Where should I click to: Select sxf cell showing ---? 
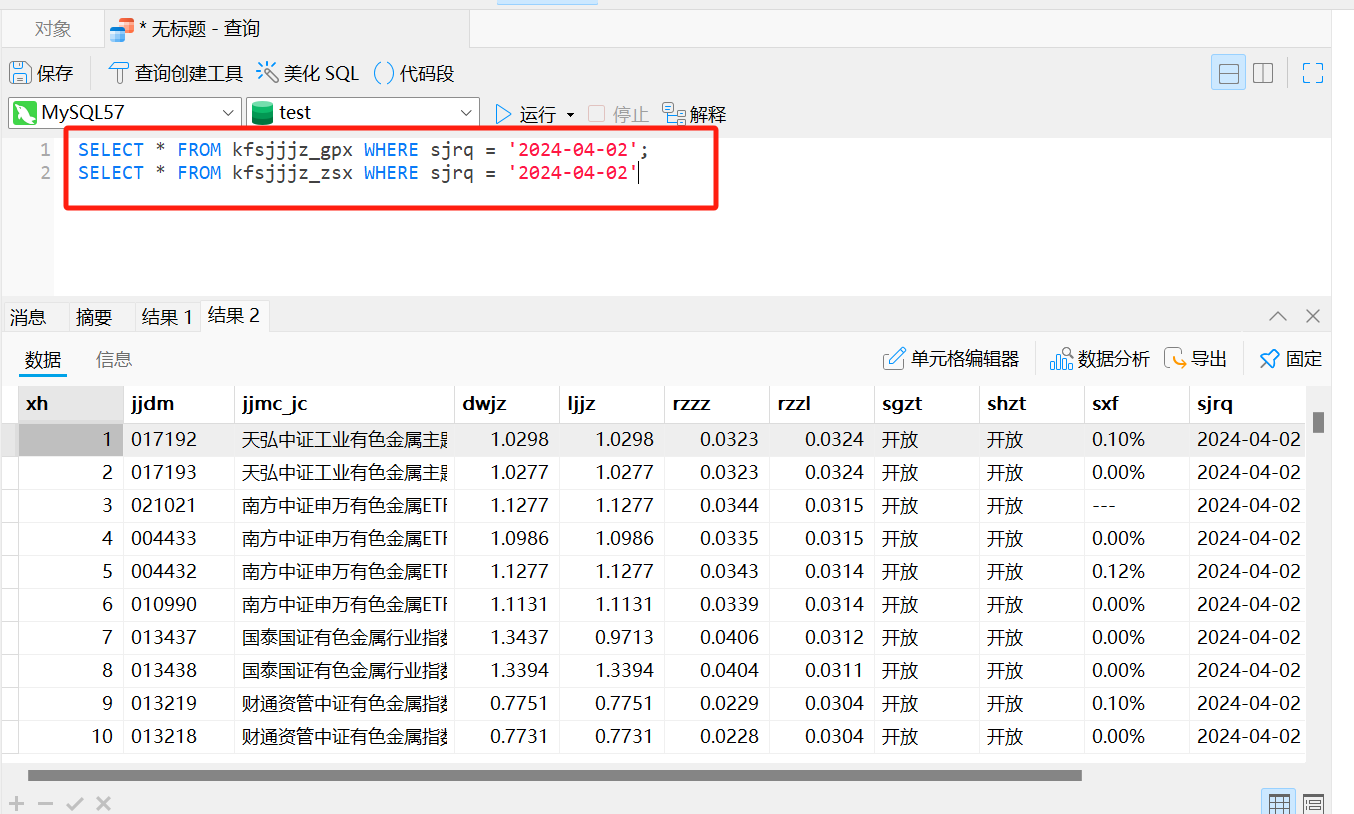point(1136,505)
